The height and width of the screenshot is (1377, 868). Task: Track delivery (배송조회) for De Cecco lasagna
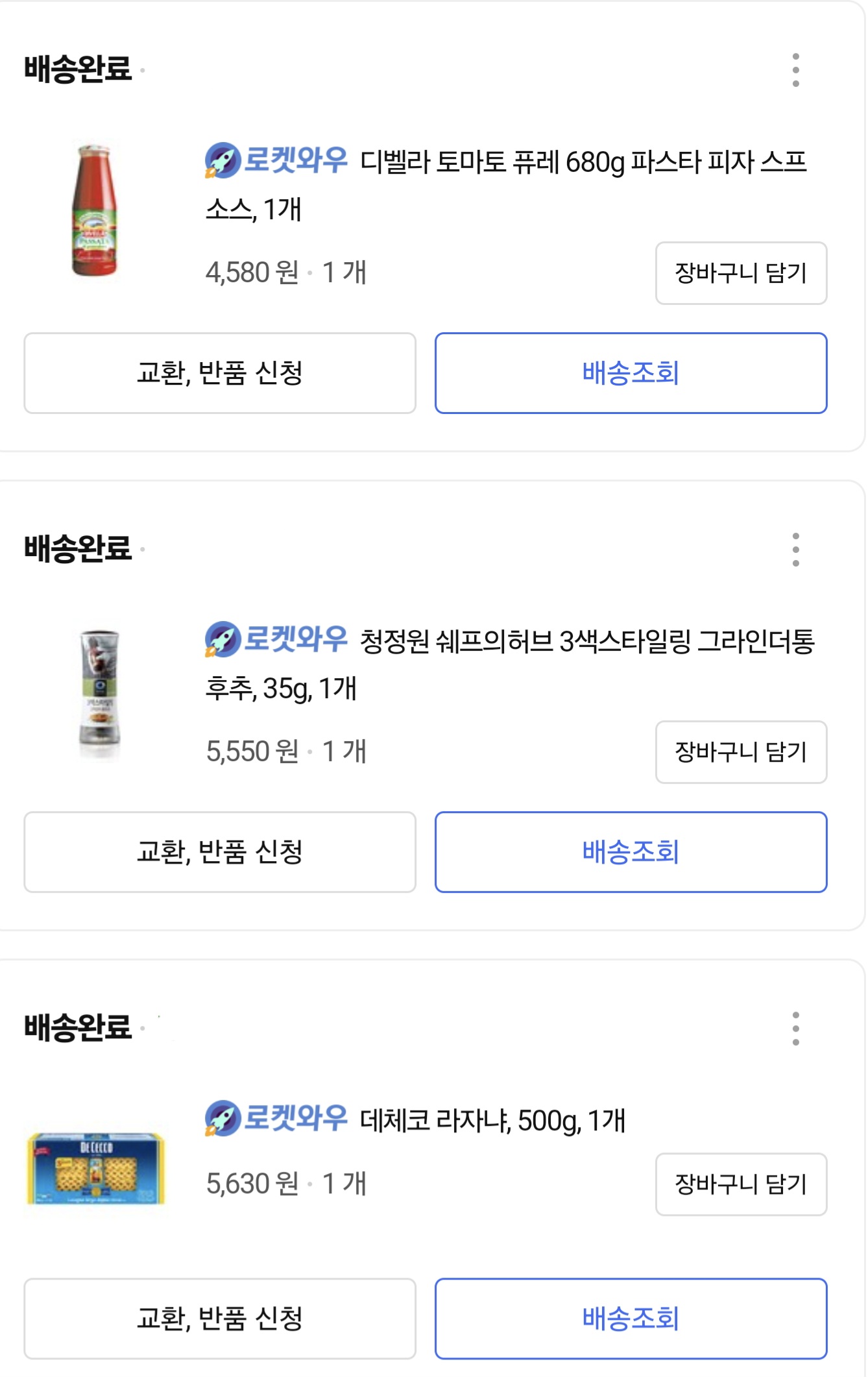click(x=631, y=1319)
